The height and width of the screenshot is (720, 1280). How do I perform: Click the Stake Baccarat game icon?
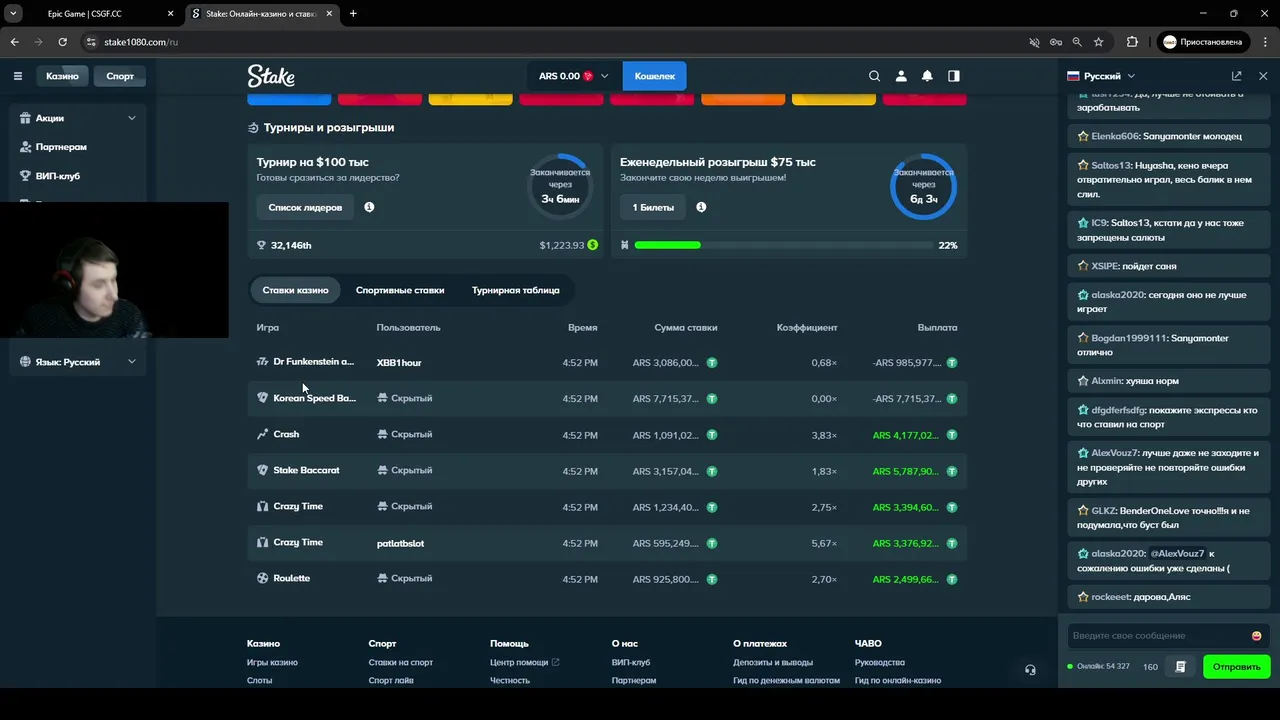click(x=262, y=470)
